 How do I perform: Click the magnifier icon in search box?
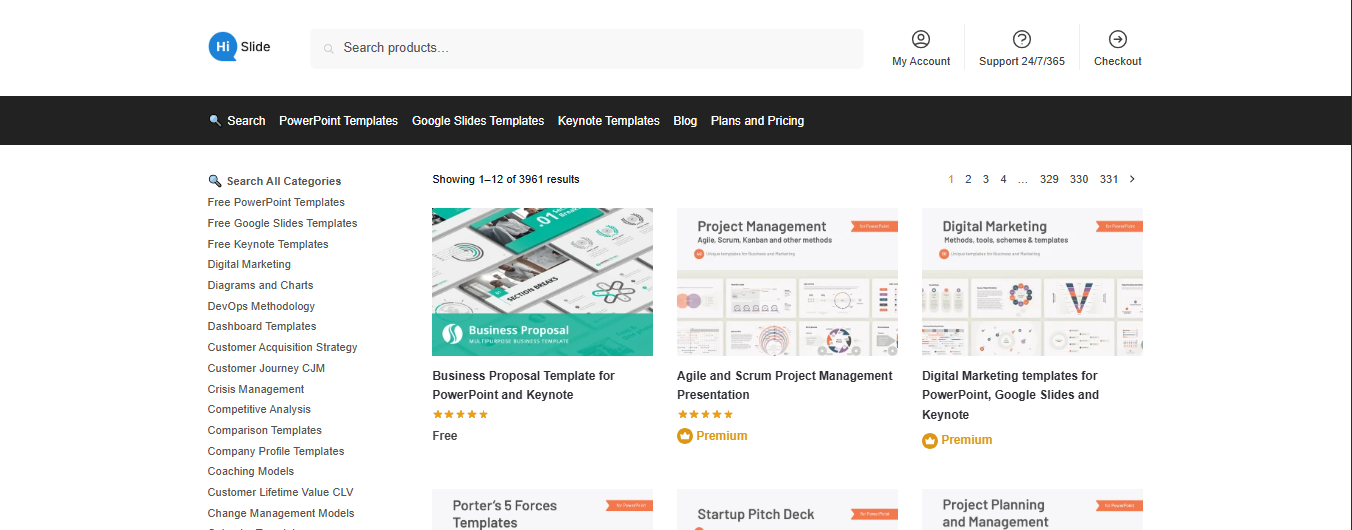click(x=329, y=48)
